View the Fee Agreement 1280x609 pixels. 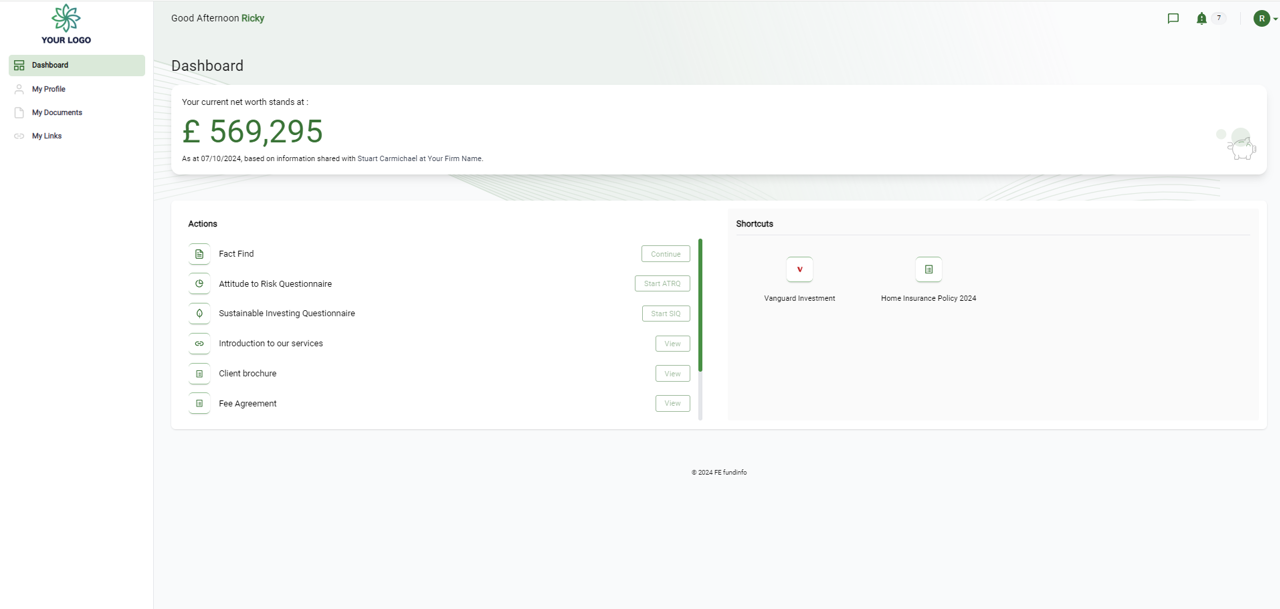point(673,404)
